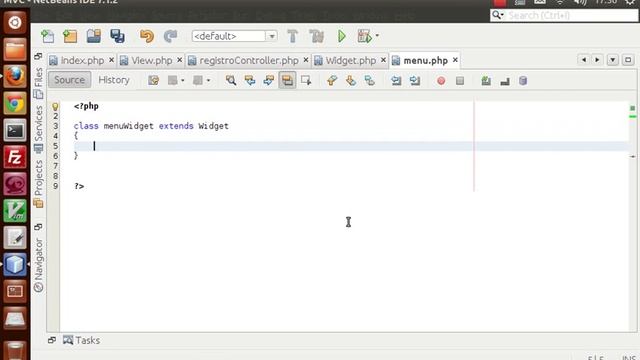This screenshot has height=360, width=640.
Task: Click the Open Project toolbar icon
Action: click(93, 36)
